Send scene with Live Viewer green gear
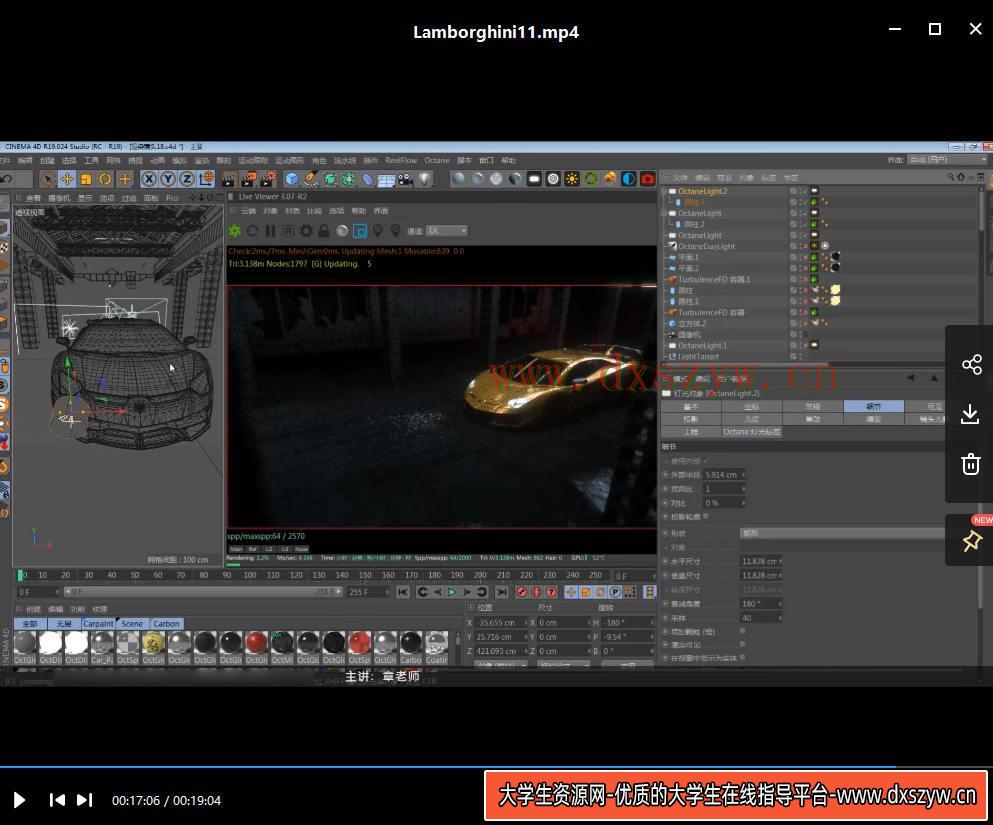The image size is (993, 825). pyautogui.click(x=235, y=231)
